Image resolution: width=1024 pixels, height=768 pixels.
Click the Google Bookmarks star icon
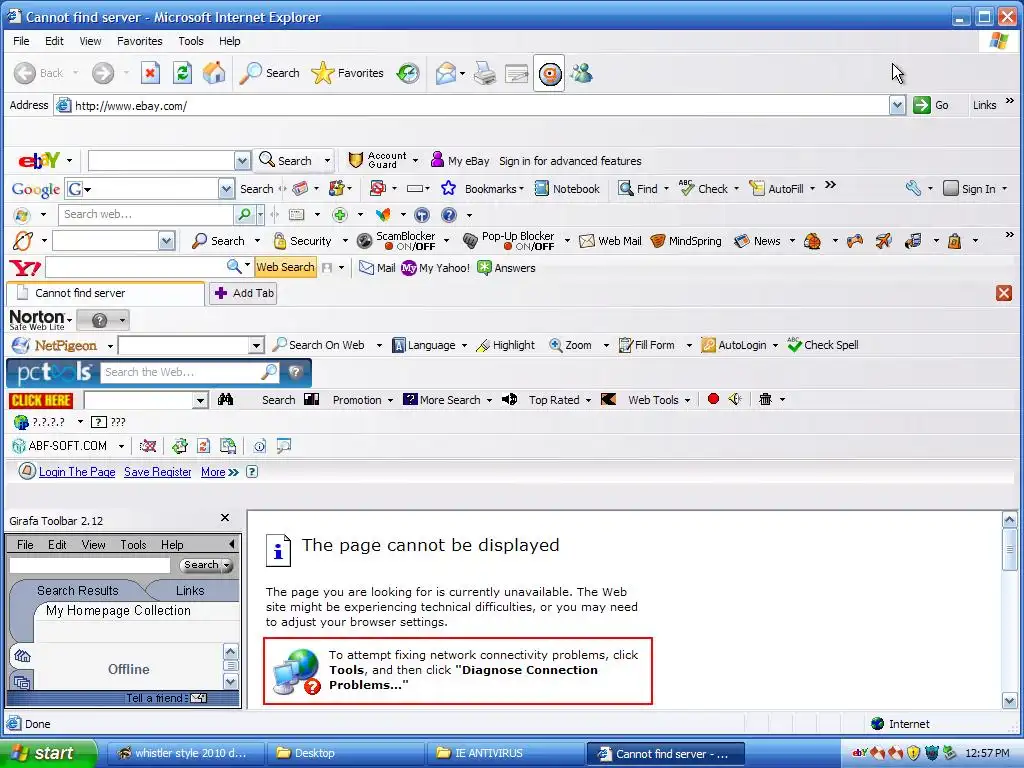pyautogui.click(x=448, y=189)
